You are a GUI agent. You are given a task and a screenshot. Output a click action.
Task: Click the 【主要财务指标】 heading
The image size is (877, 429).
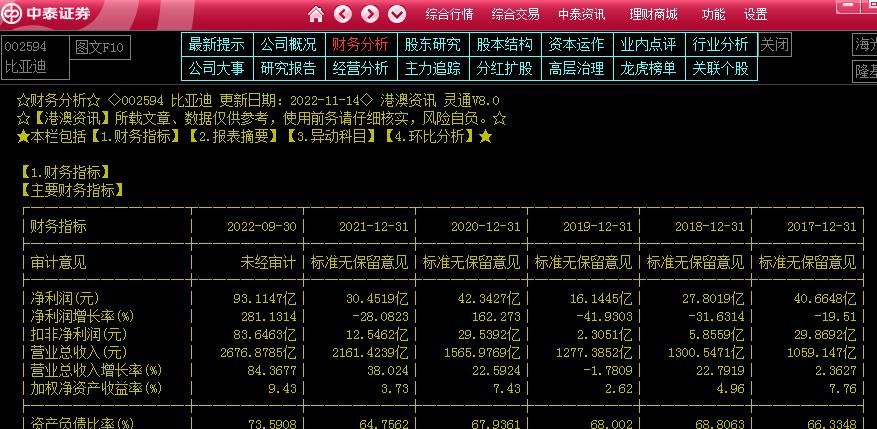pos(71,190)
